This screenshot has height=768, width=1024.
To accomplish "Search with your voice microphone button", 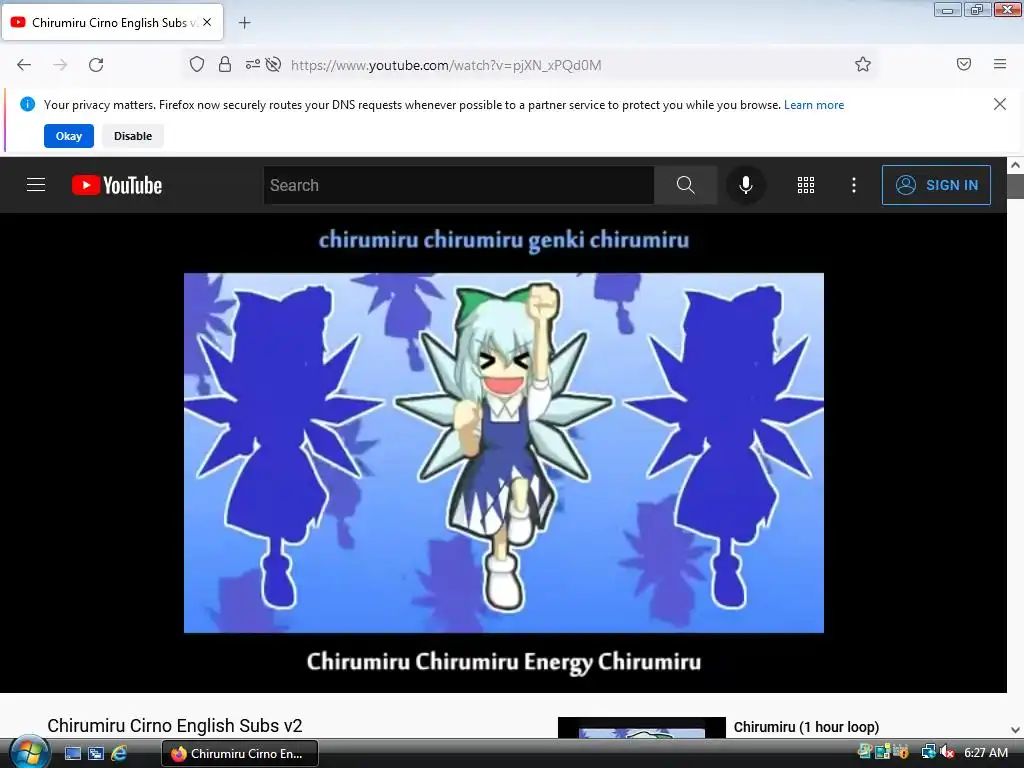I will [x=745, y=185].
